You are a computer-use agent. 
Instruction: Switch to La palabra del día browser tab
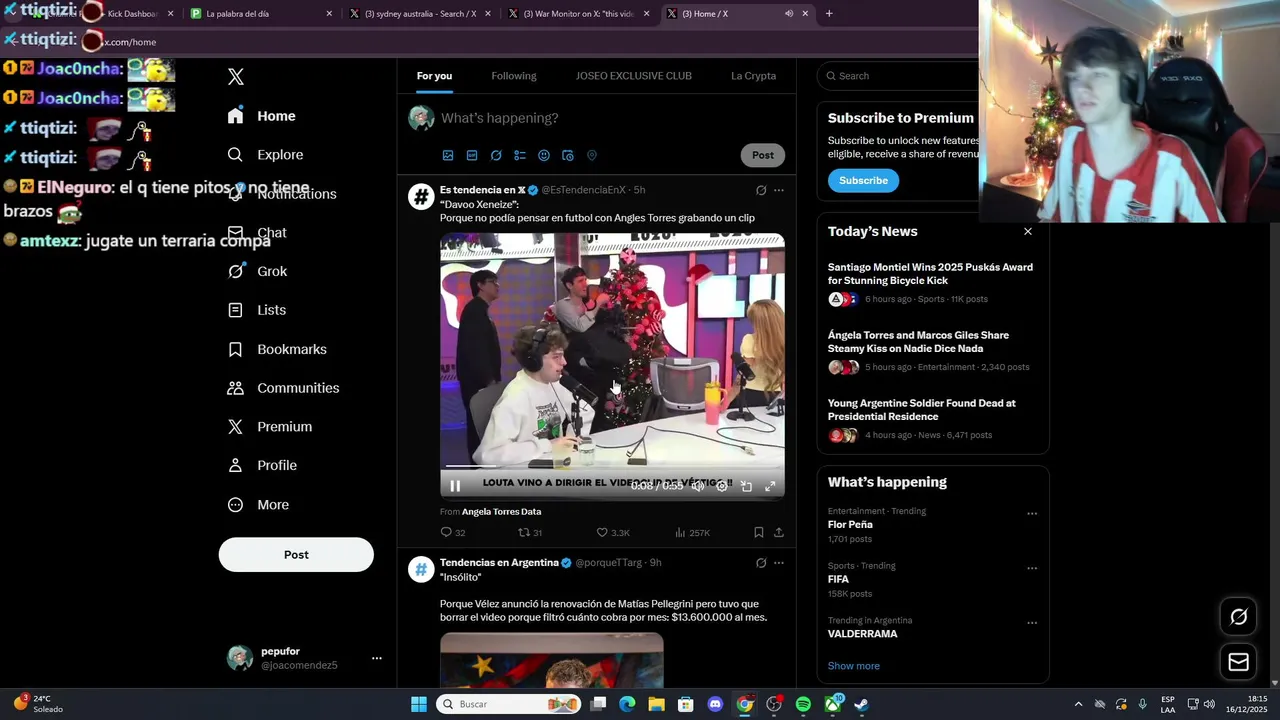click(x=261, y=14)
